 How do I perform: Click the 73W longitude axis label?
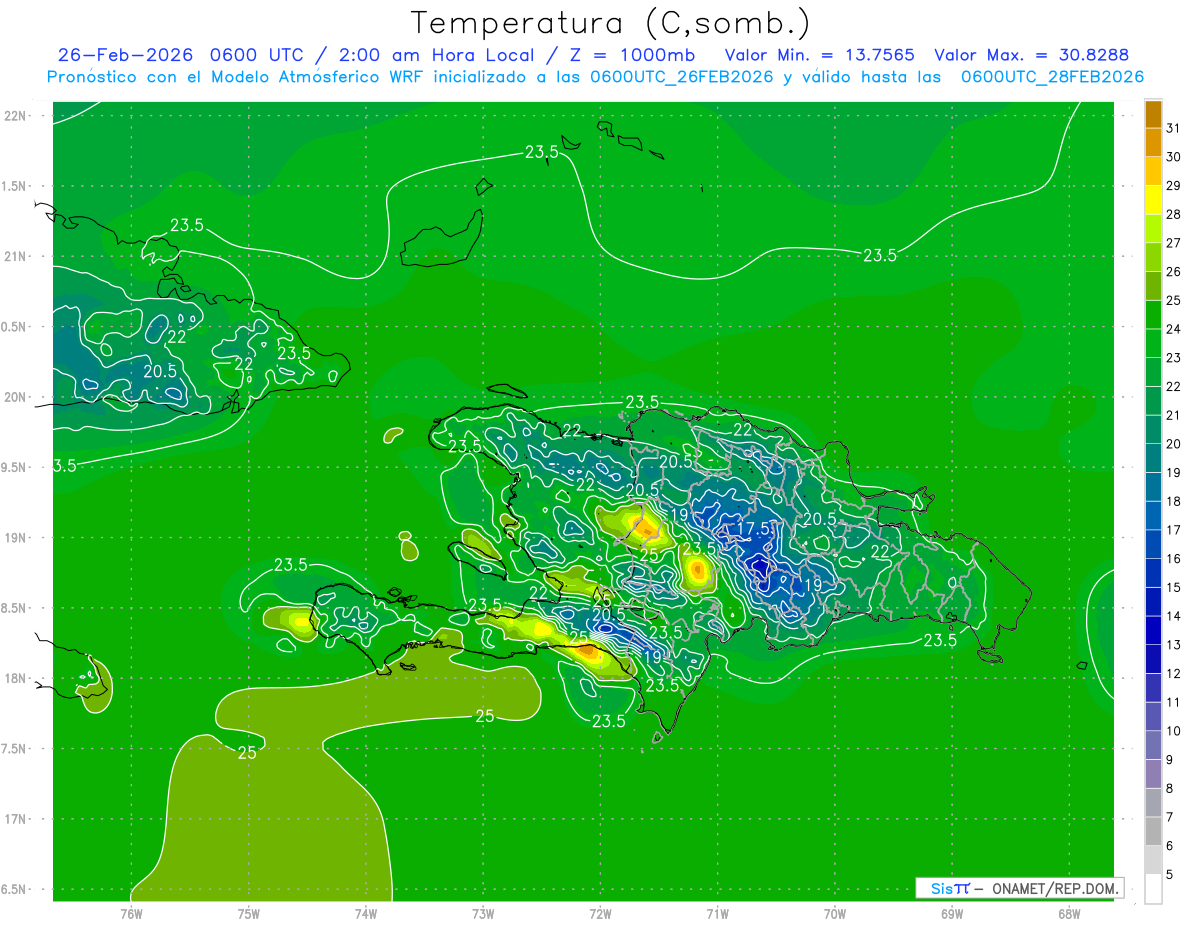[x=483, y=914]
